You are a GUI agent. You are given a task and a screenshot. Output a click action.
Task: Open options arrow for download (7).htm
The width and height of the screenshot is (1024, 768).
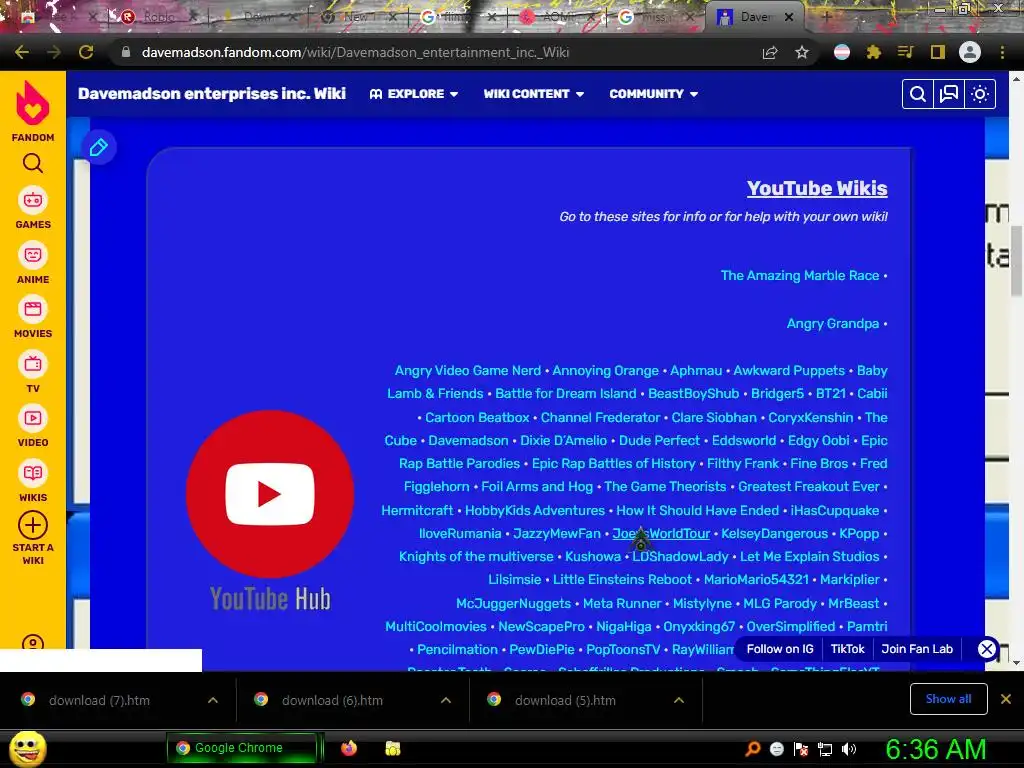(213, 700)
